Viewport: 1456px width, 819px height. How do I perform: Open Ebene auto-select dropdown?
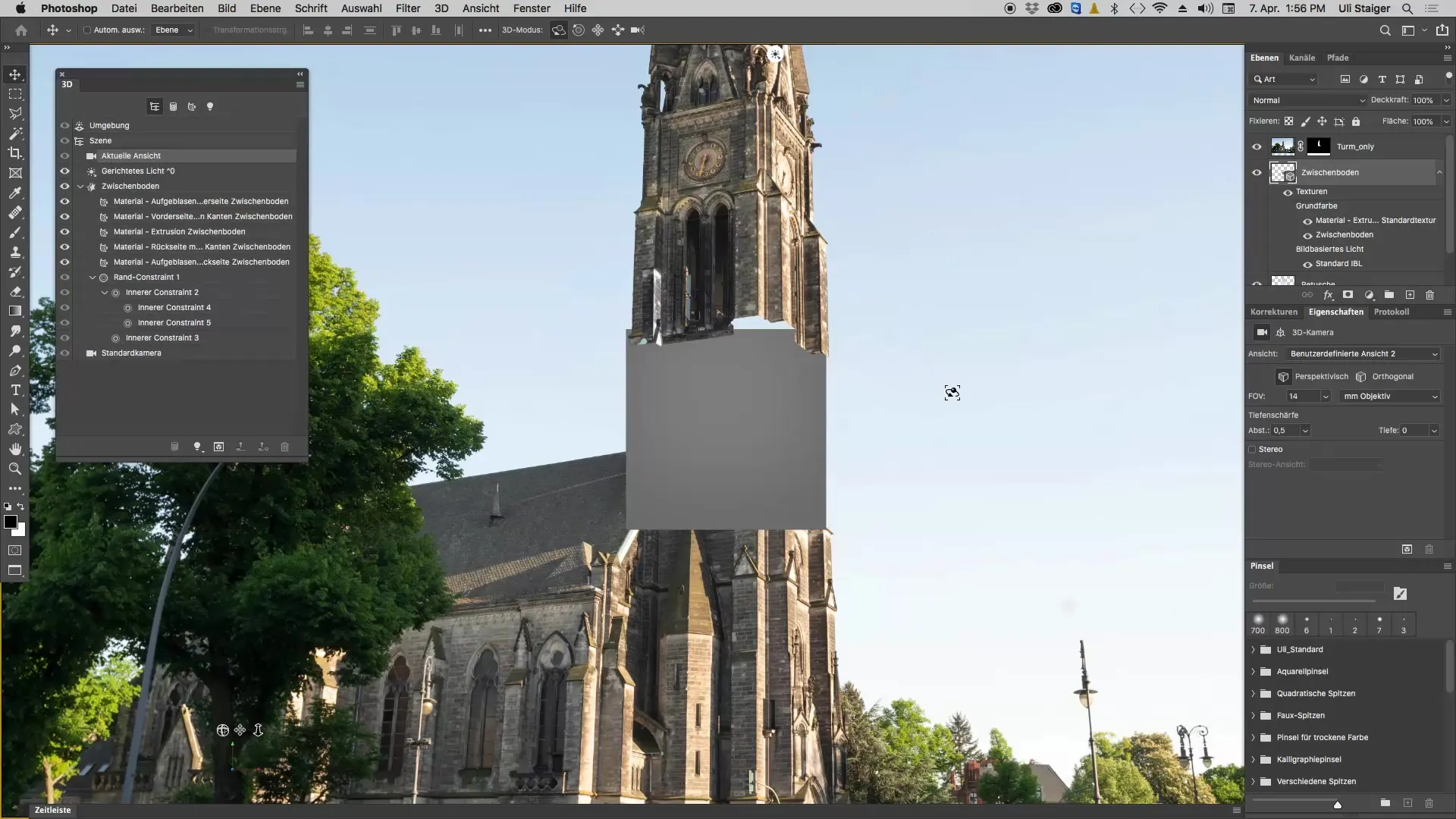coord(174,30)
